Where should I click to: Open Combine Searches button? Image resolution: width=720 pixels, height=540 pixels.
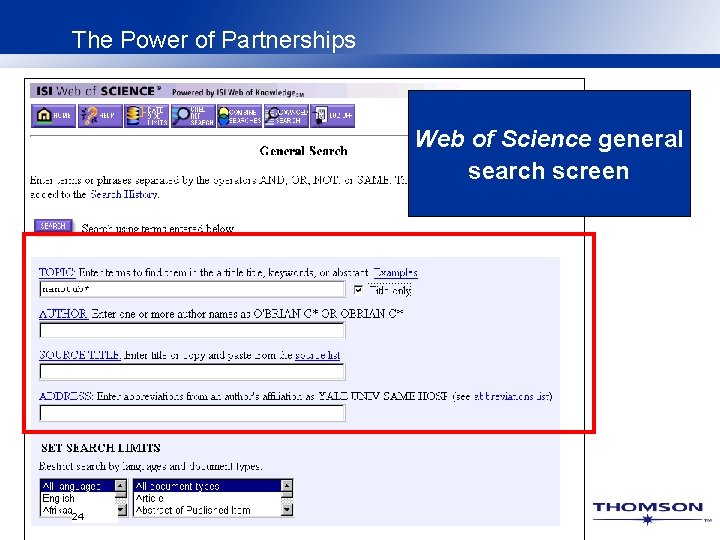pyautogui.click(x=239, y=116)
